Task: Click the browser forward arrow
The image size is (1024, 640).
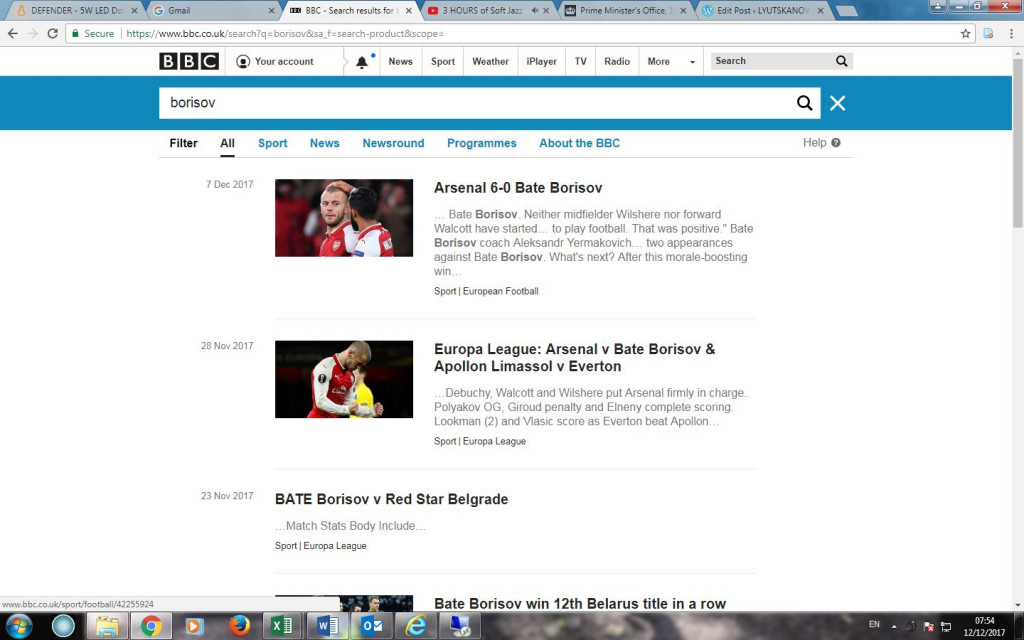Action: pos(33,33)
